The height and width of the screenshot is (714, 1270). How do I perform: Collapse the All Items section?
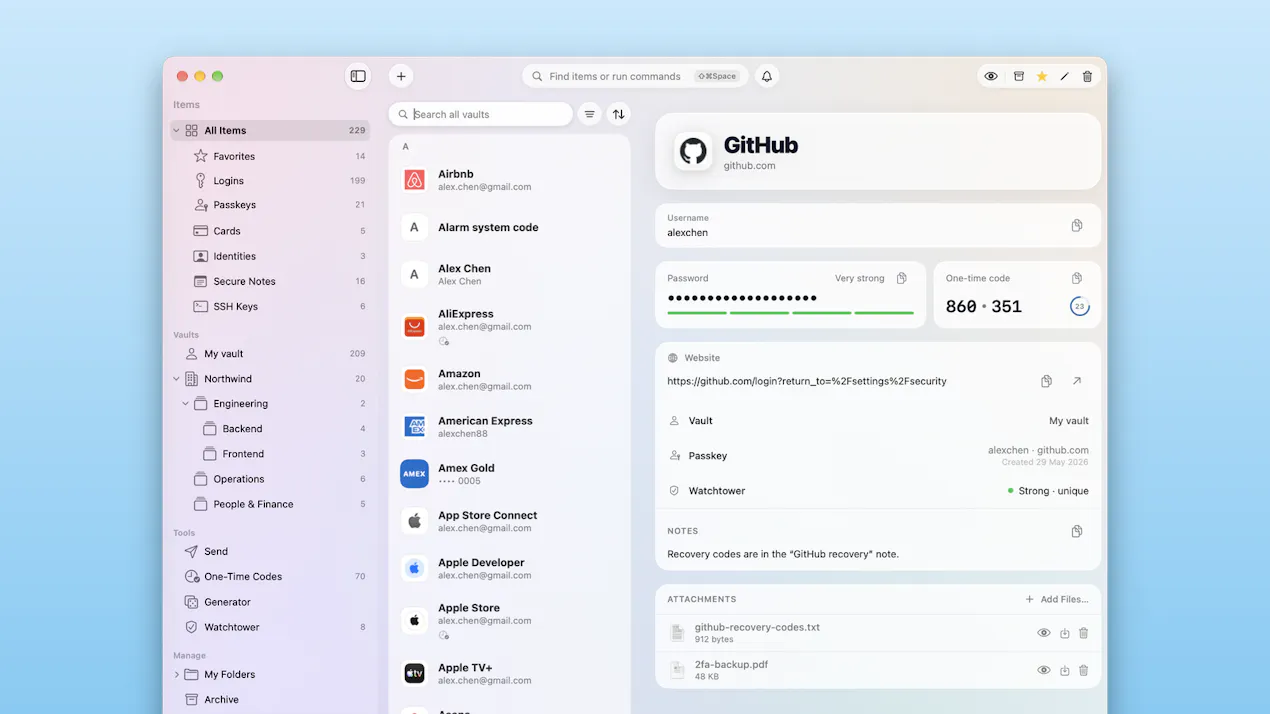(x=176, y=130)
